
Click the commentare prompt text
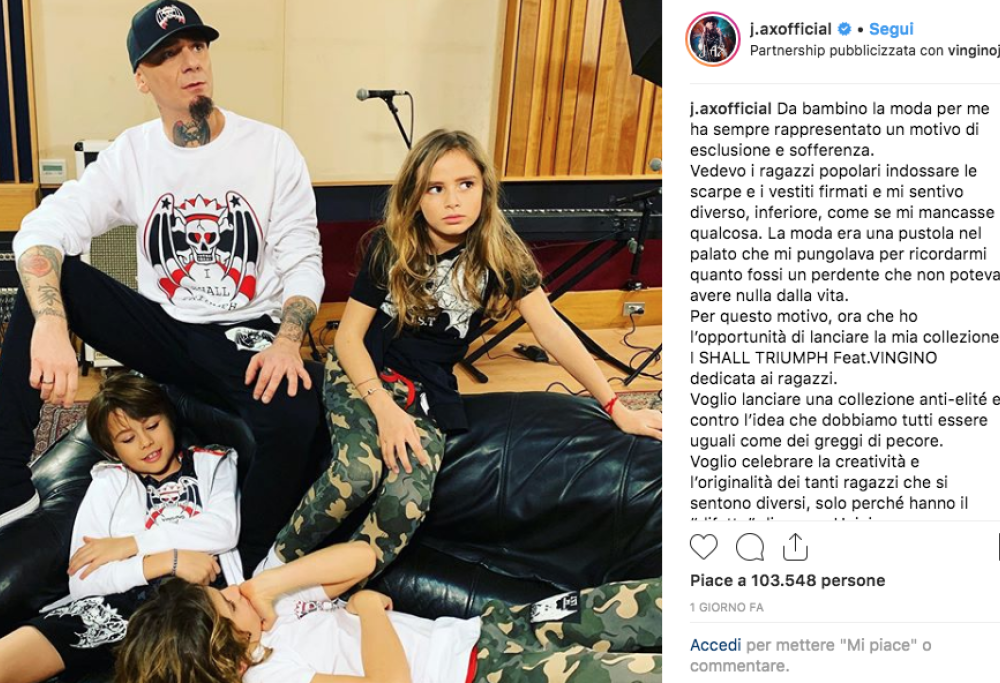click(739, 666)
